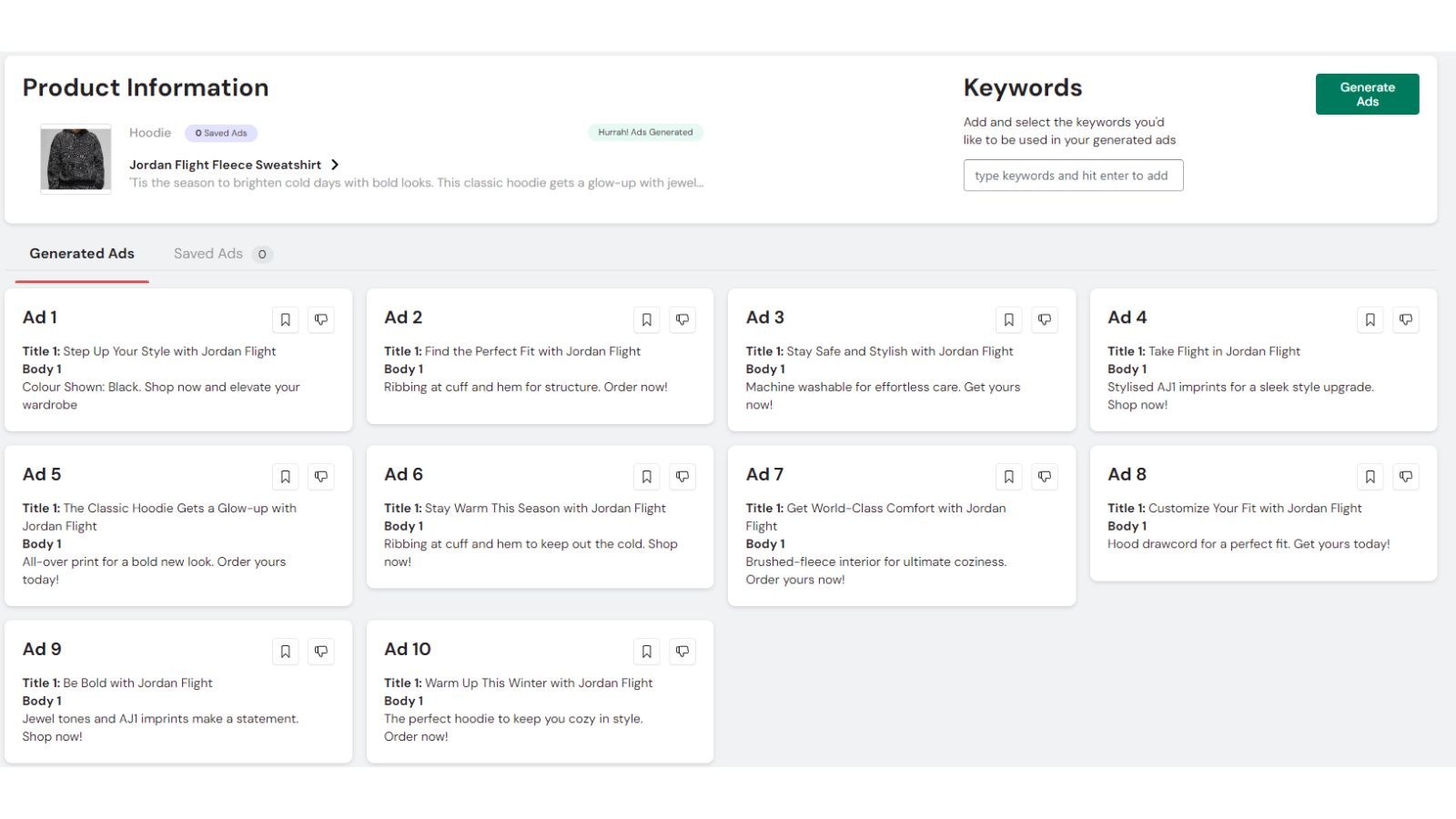The width and height of the screenshot is (1456, 819).
Task: Click the hoodie product thumbnail
Action: 76,159
